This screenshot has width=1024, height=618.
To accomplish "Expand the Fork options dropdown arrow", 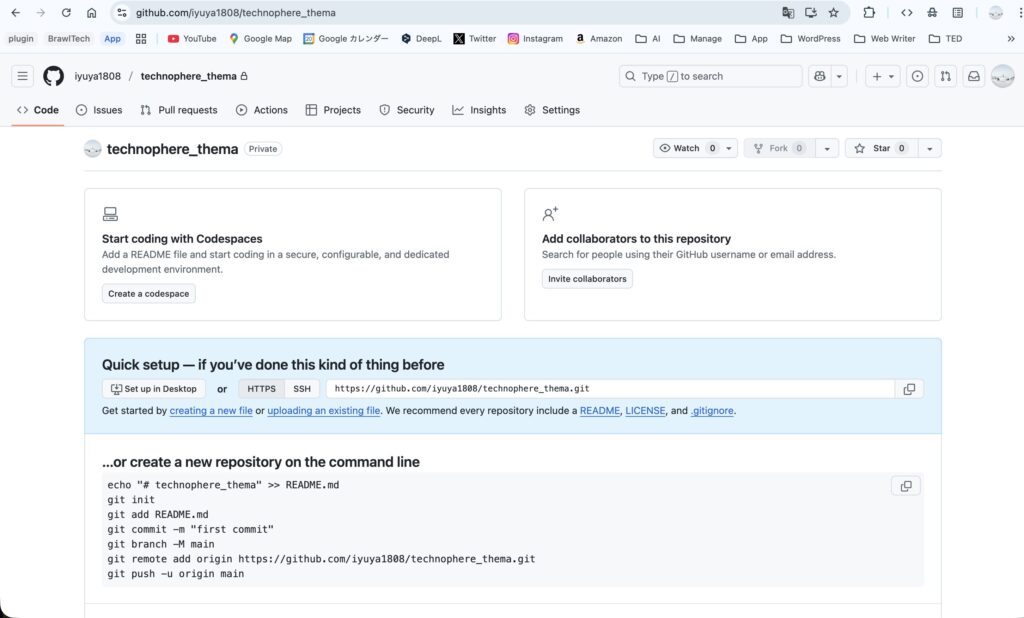I will [827, 148].
